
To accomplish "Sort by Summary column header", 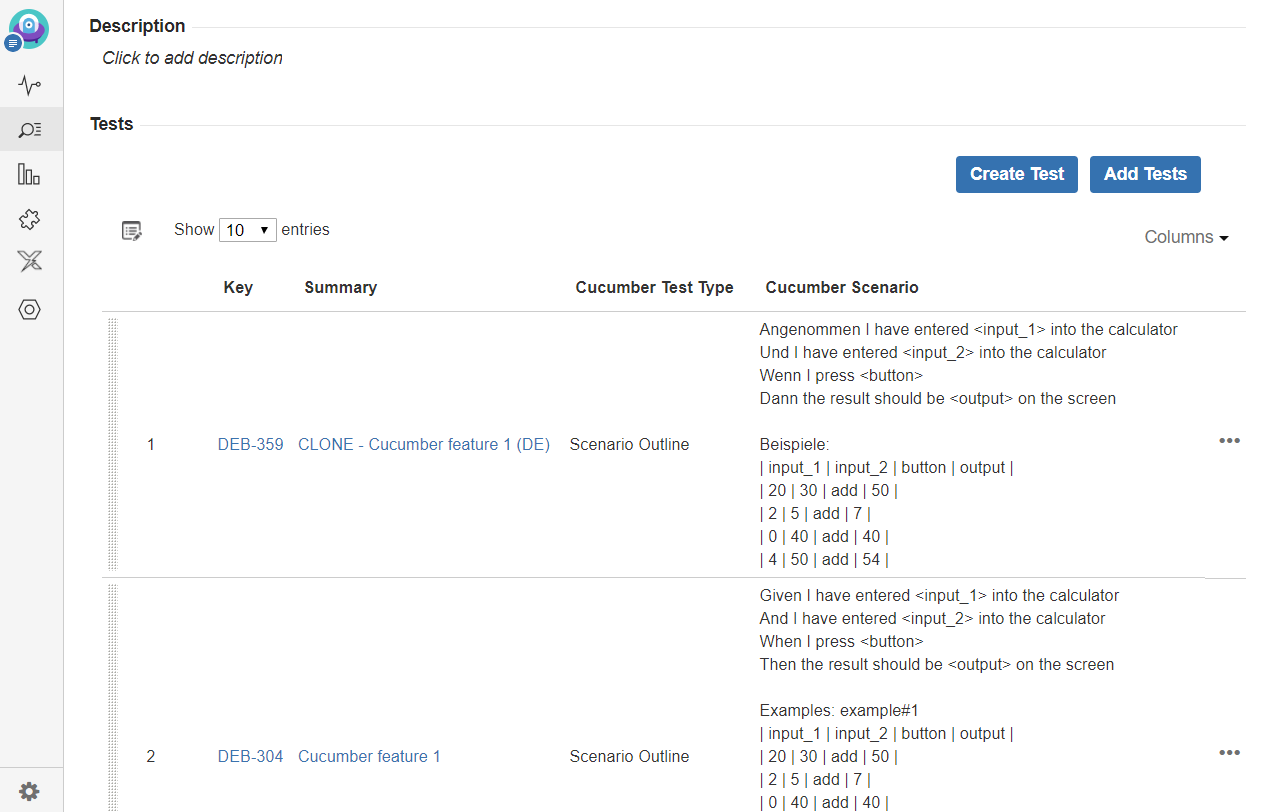I will tap(340, 287).
